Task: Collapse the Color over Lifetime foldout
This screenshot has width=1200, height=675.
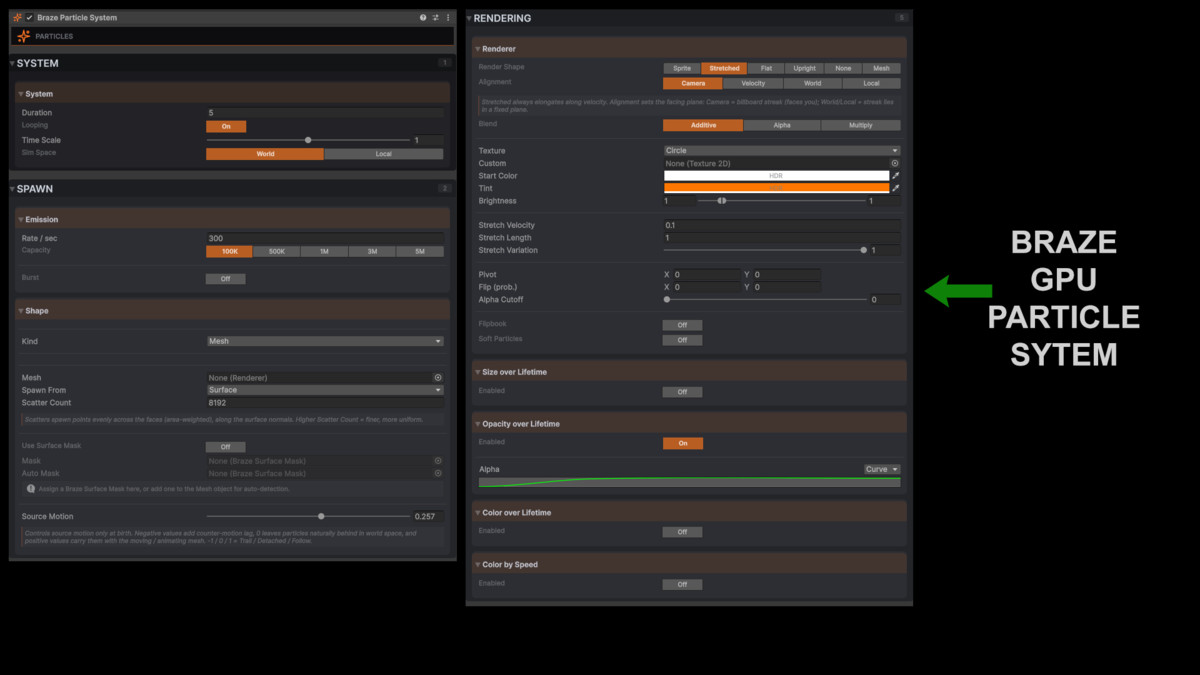Action: coord(689,512)
